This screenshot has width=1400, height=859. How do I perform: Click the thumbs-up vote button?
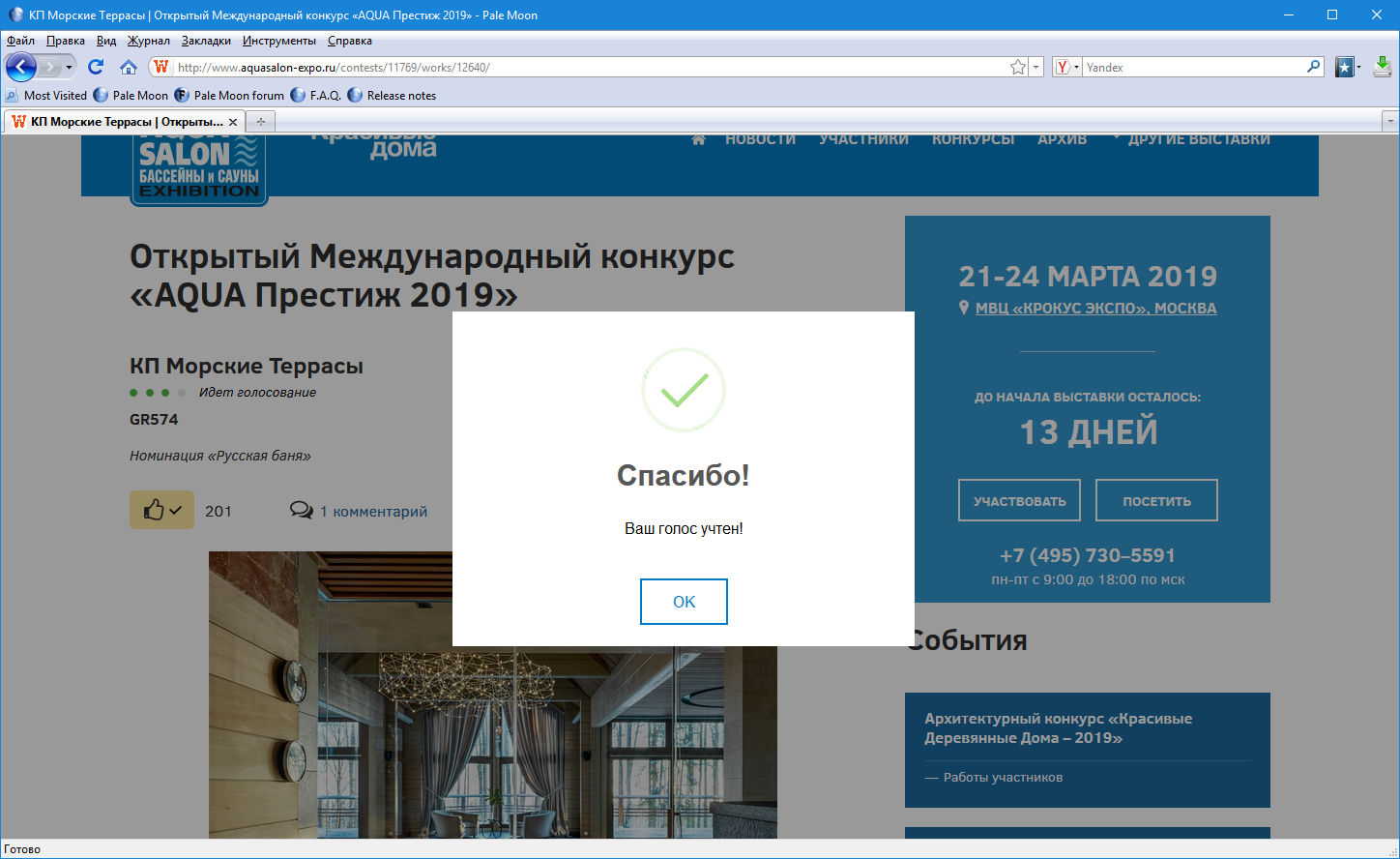(161, 510)
